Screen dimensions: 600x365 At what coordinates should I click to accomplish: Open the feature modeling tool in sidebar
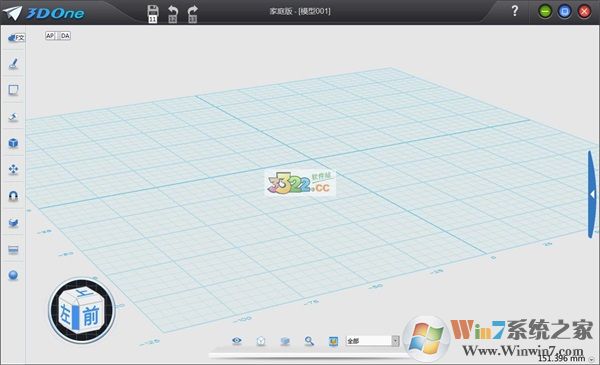(13, 117)
